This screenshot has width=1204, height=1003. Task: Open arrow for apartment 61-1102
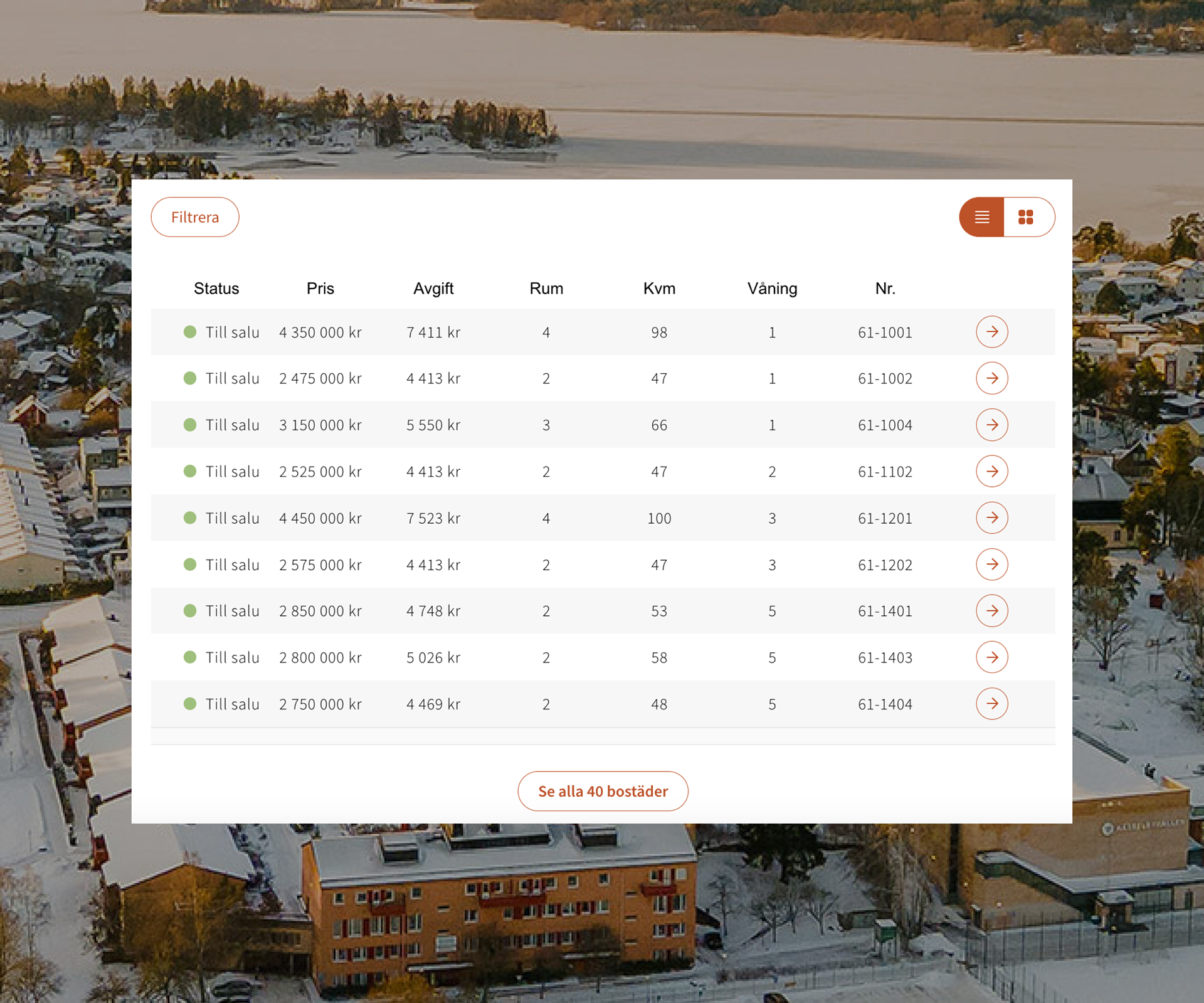[991, 471]
